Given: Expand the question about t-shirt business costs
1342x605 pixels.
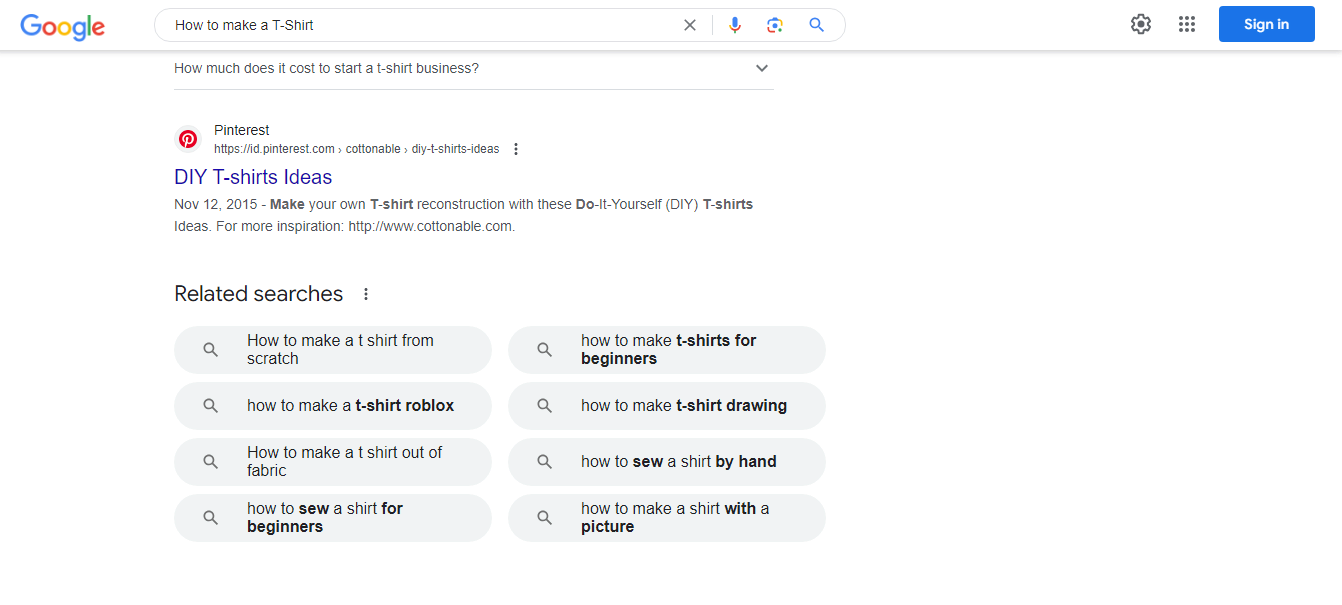Looking at the screenshot, I should [761, 67].
